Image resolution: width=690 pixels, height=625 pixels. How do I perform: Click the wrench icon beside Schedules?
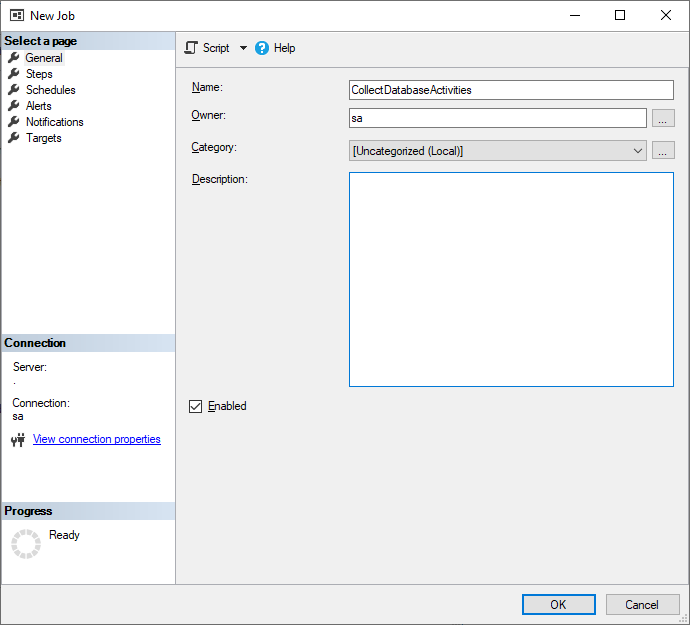tap(14, 90)
